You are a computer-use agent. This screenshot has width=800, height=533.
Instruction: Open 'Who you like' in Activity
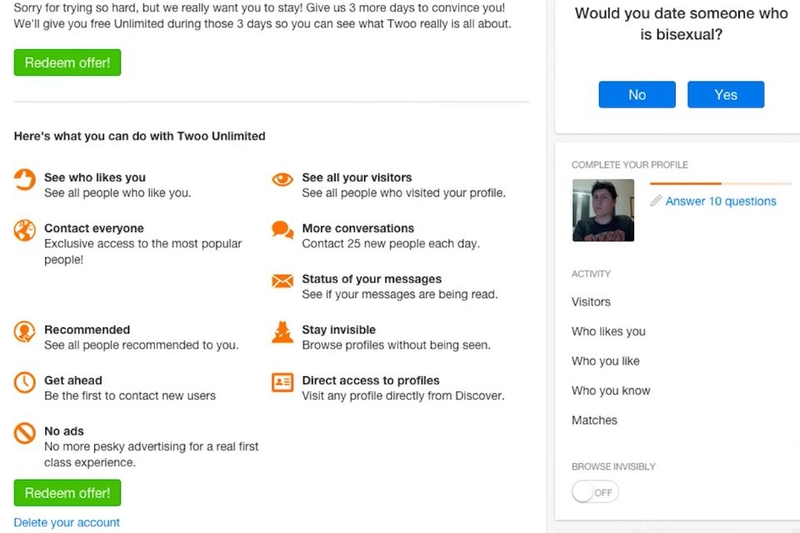[605, 361]
